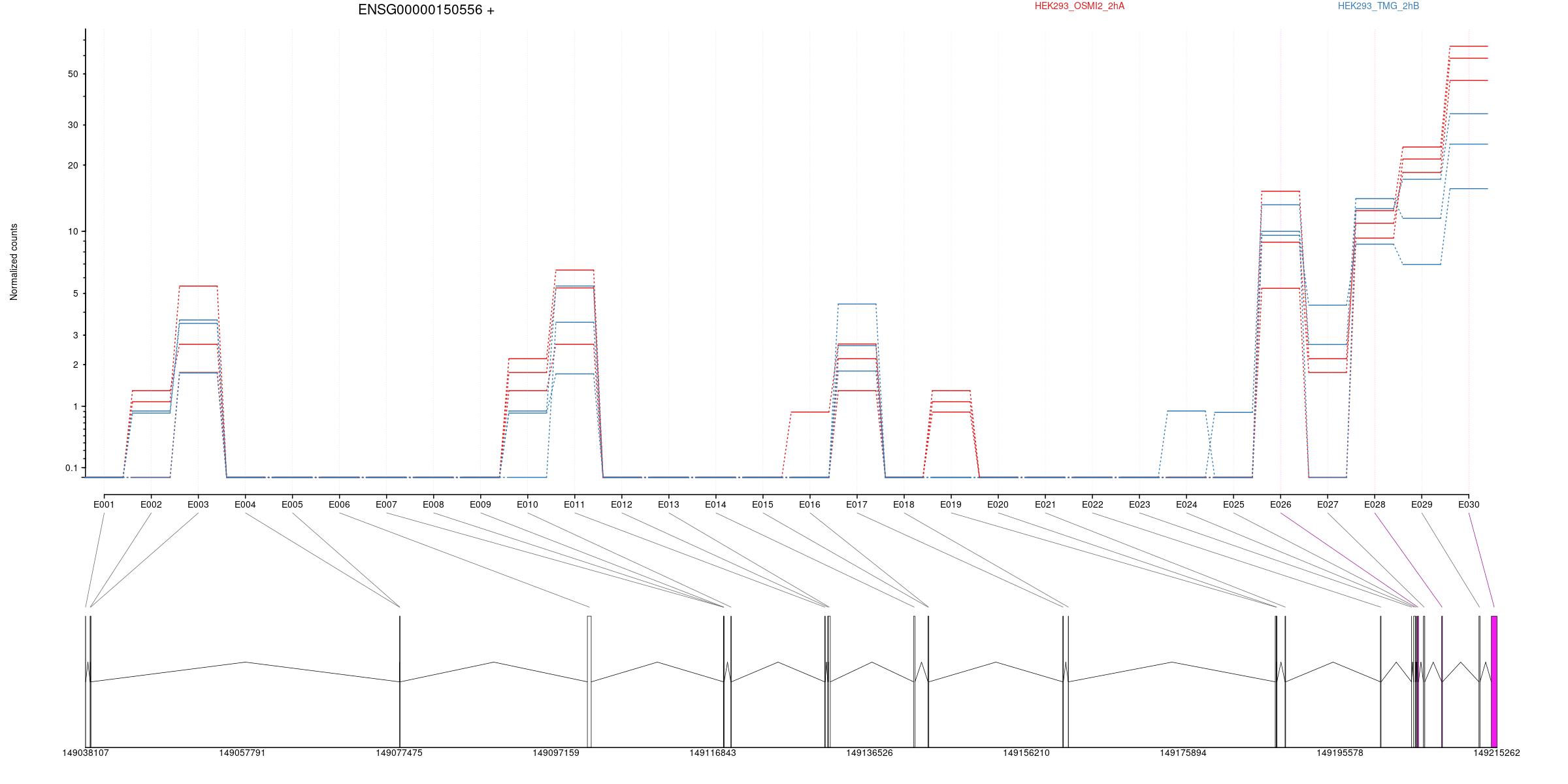
Task: Click exon label E028
Action: pos(1375,504)
